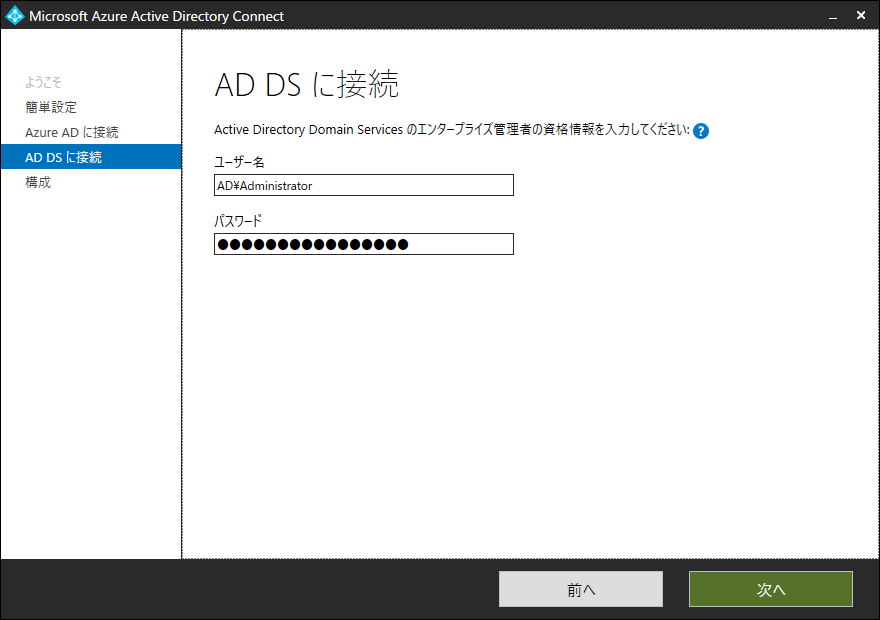Click the ユーザー名 field containing AD¥Administrator

pos(364,185)
